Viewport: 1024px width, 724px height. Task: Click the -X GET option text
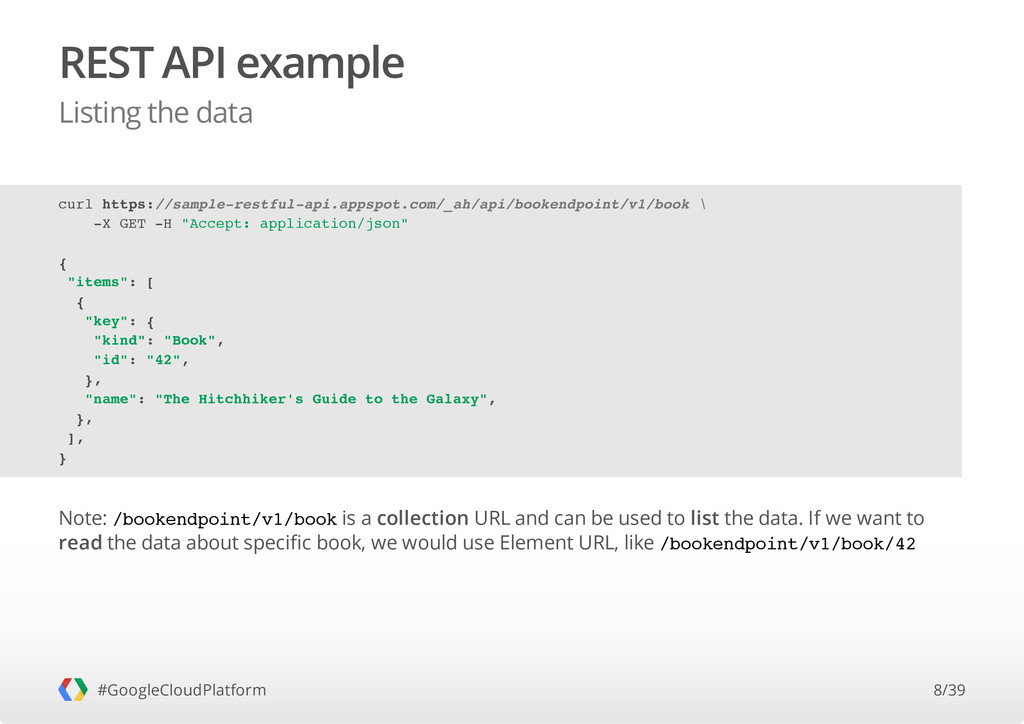(120, 224)
